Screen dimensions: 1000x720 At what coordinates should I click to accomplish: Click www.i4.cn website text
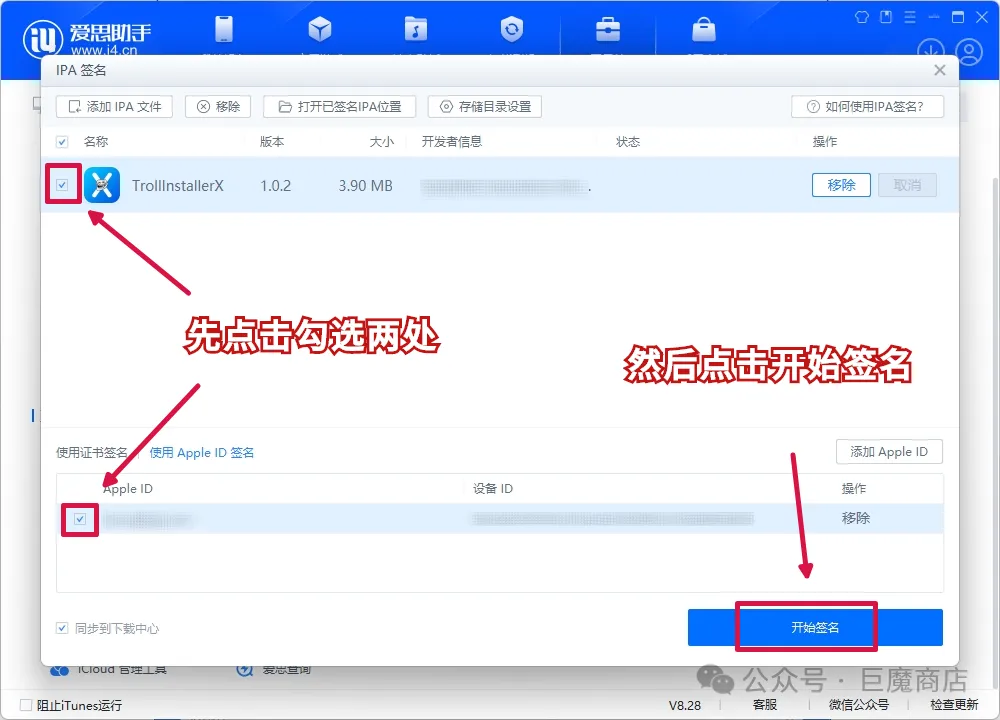point(104,50)
